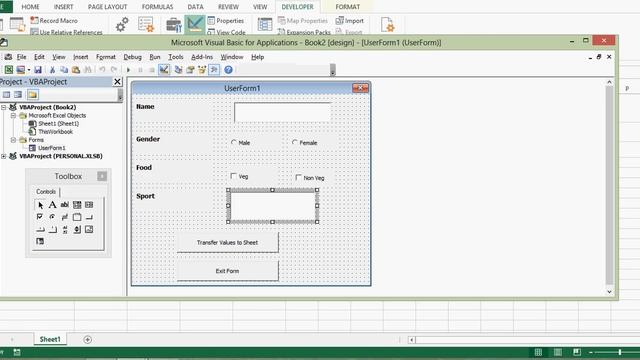Switch to Excel FORMULAS ribbon tab

coord(157,7)
